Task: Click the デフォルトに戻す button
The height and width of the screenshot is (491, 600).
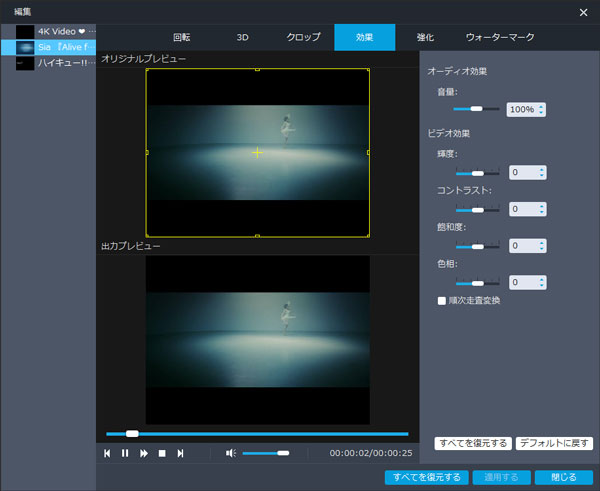Action: click(x=554, y=444)
